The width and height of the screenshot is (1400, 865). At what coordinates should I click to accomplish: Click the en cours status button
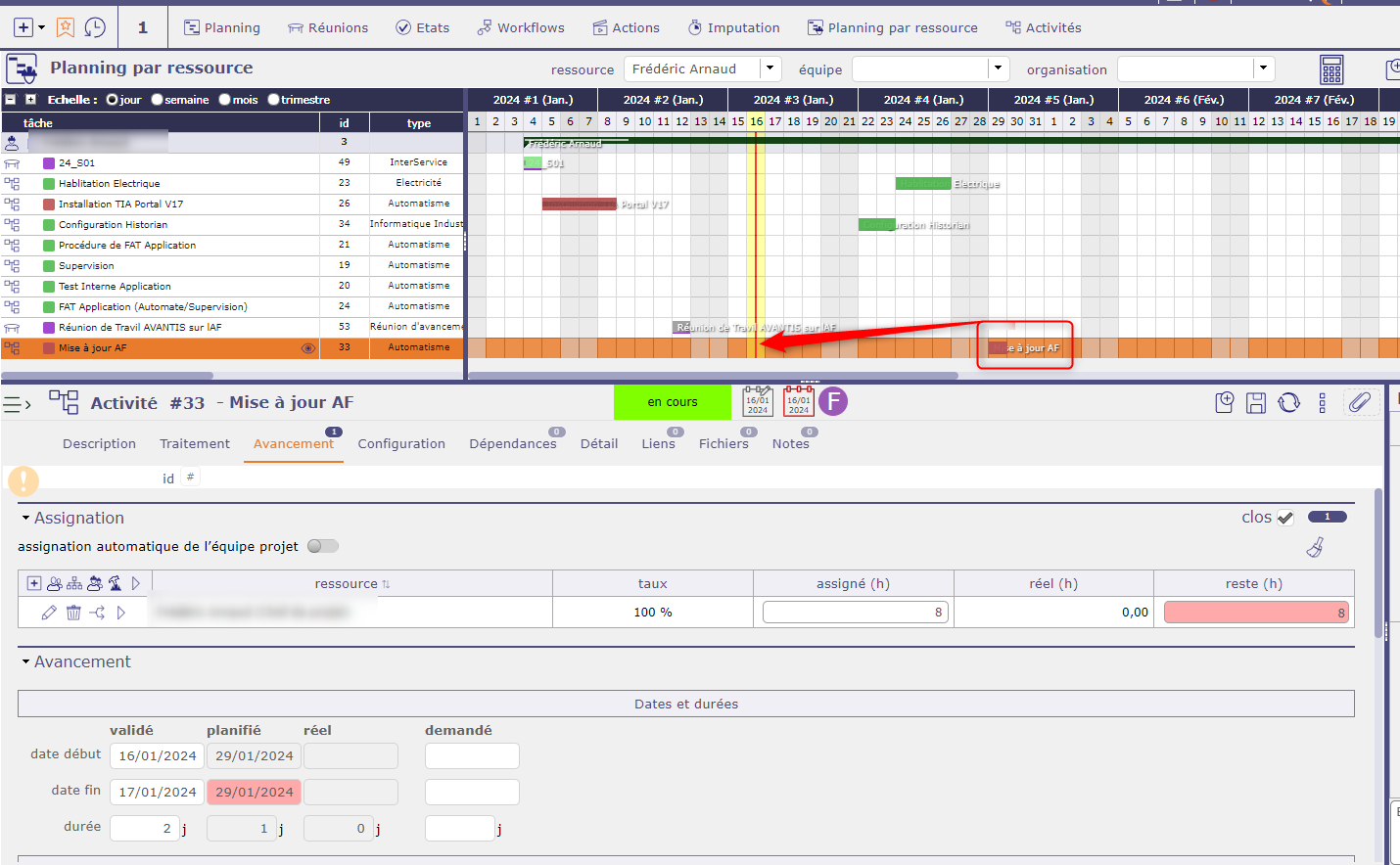click(672, 402)
